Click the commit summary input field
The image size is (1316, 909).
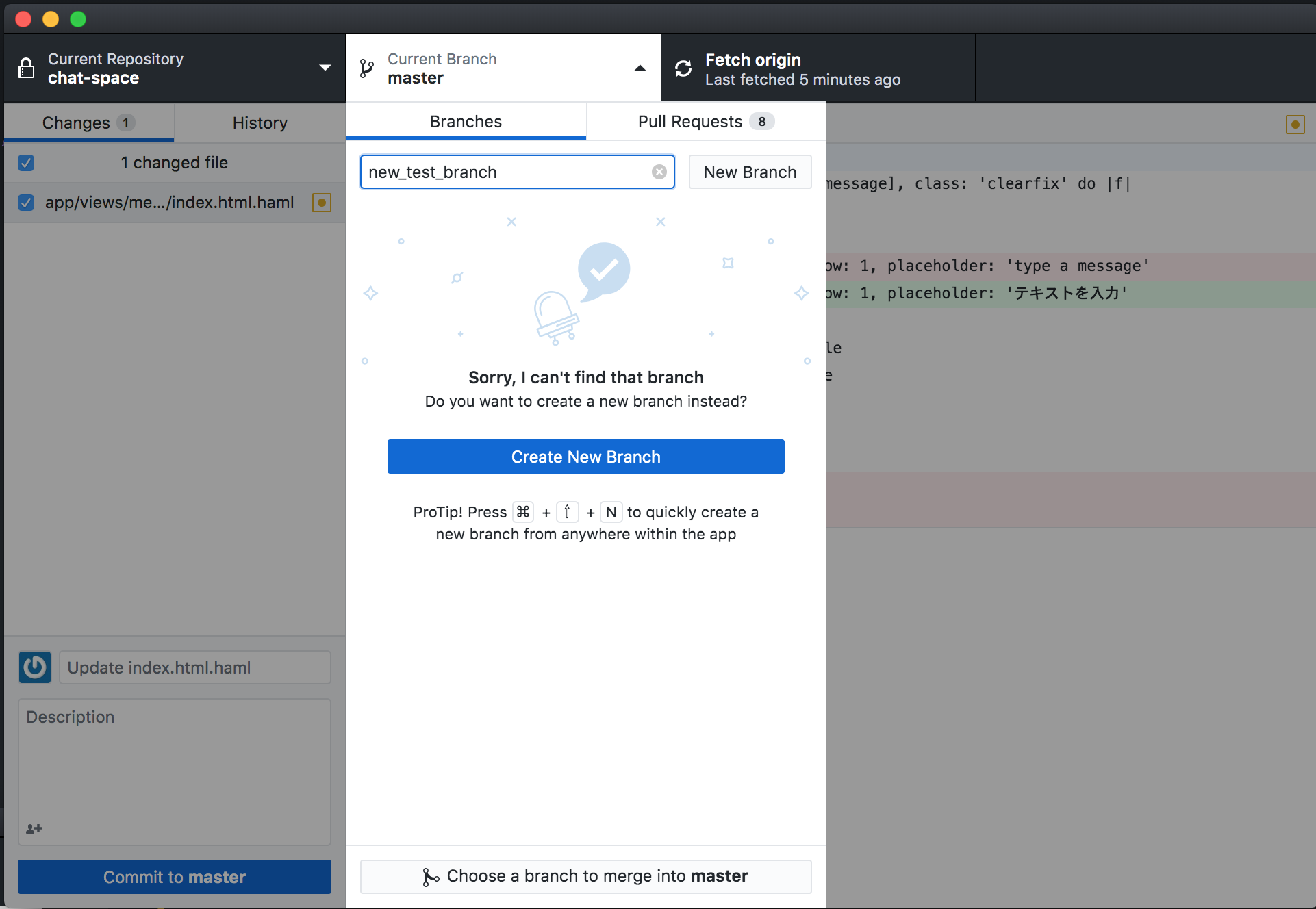[x=195, y=667]
